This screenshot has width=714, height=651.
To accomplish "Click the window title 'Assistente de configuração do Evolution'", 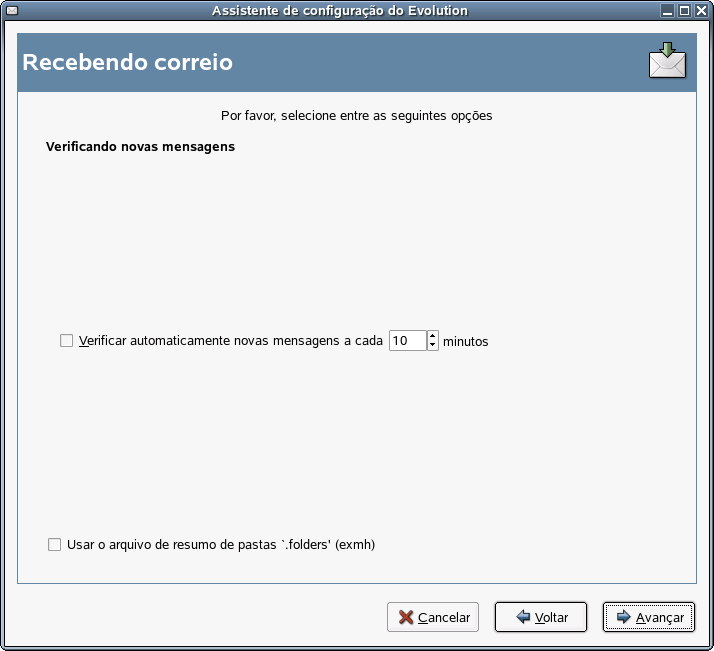I will tap(340, 10).
